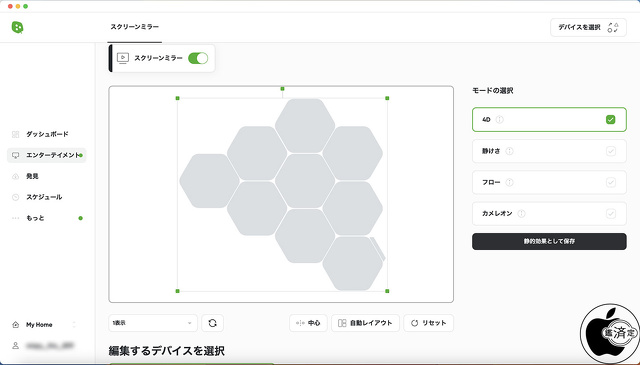Viewport: 640px width, 365px height.
Task: Click the 自動レイアウト button
Action: [365, 323]
